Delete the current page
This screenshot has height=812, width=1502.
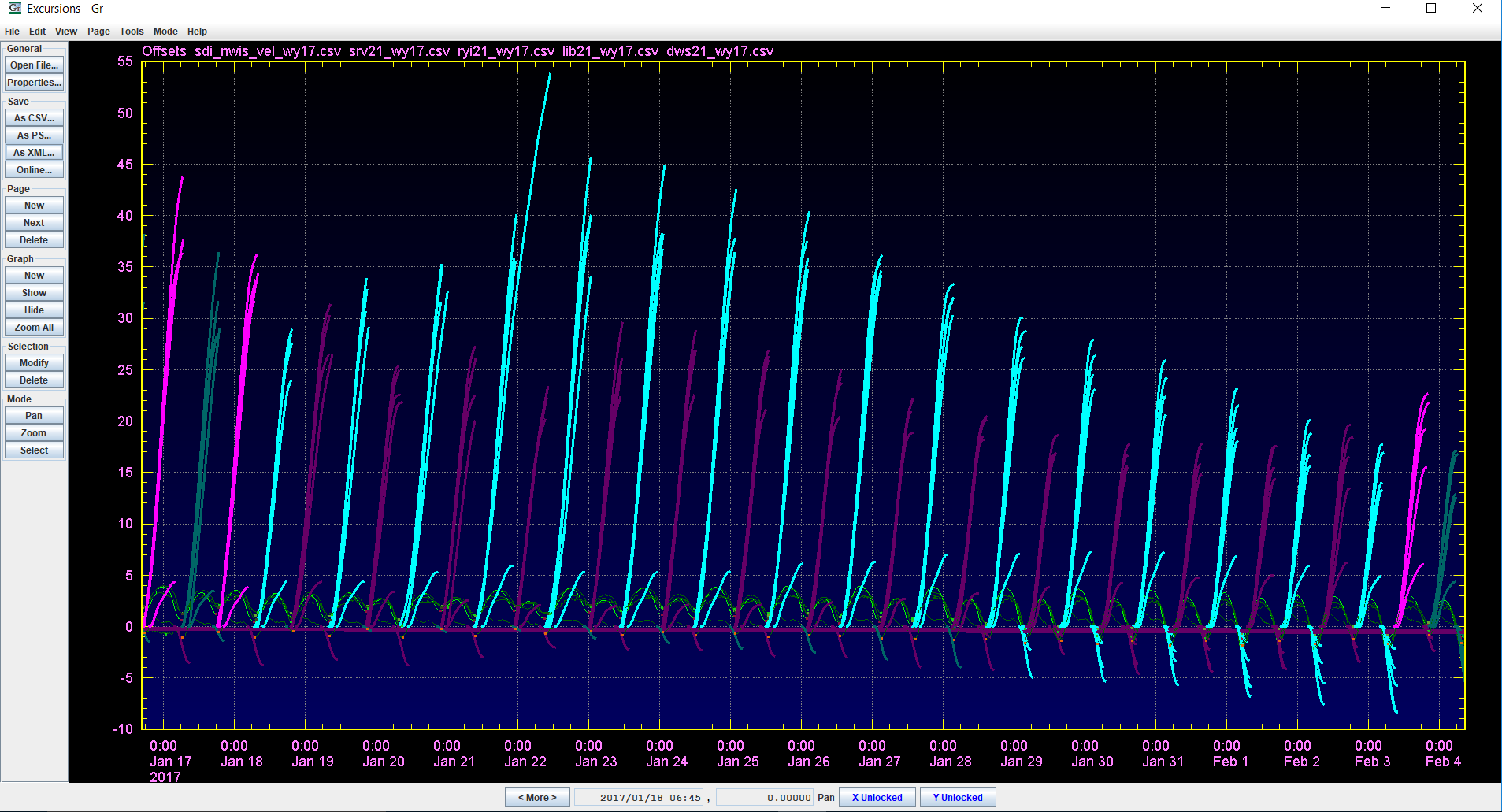point(34,240)
